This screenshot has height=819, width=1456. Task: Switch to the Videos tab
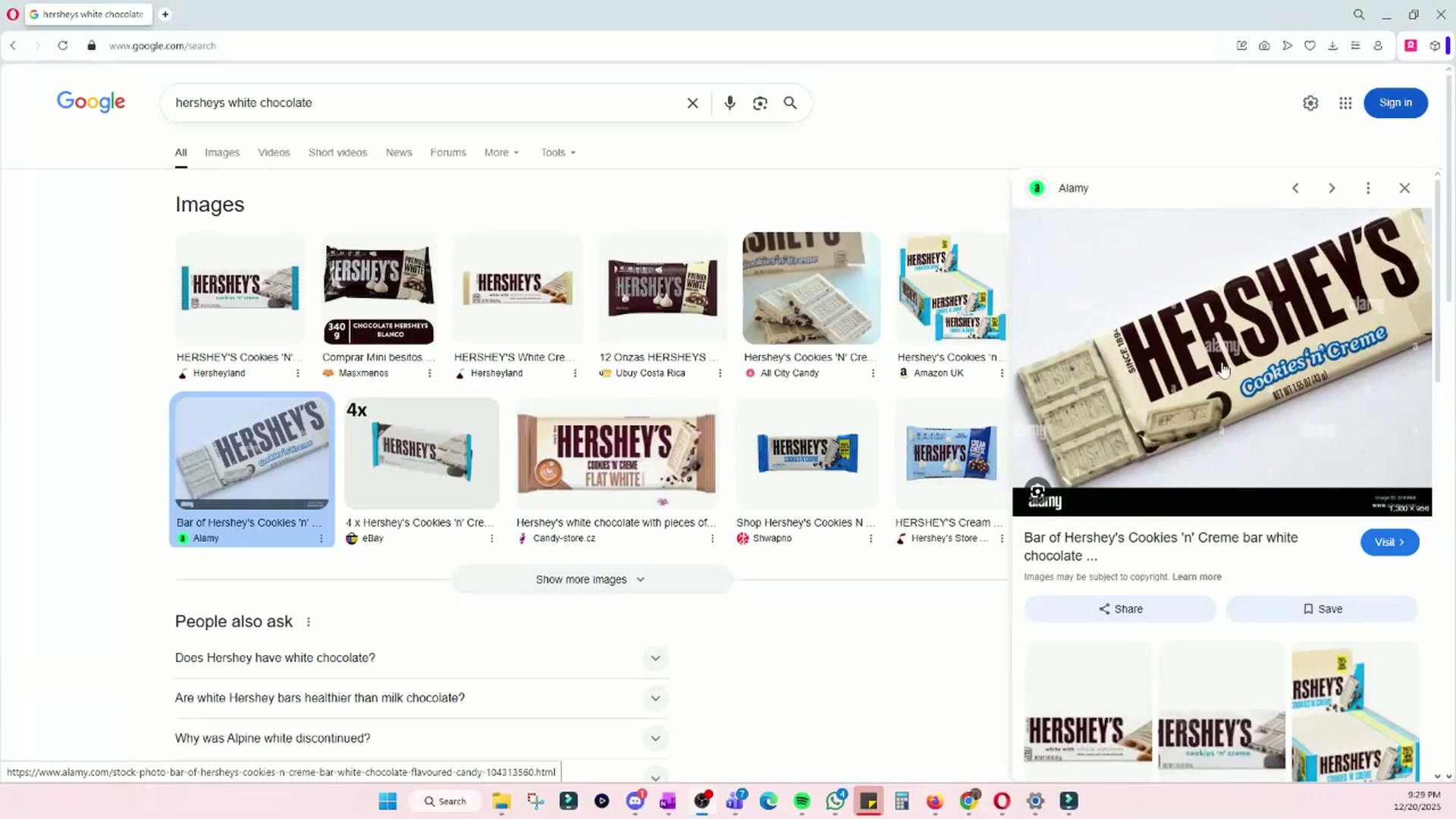[274, 152]
